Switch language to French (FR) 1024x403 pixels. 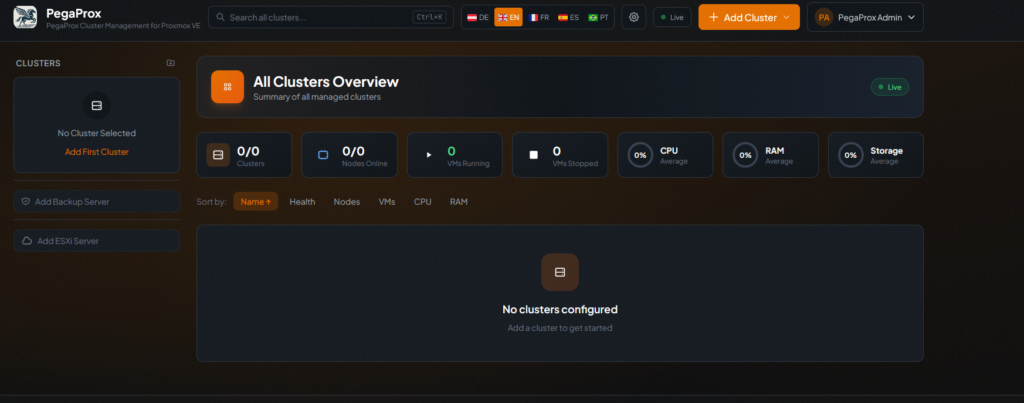pyautogui.click(x=539, y=18)
